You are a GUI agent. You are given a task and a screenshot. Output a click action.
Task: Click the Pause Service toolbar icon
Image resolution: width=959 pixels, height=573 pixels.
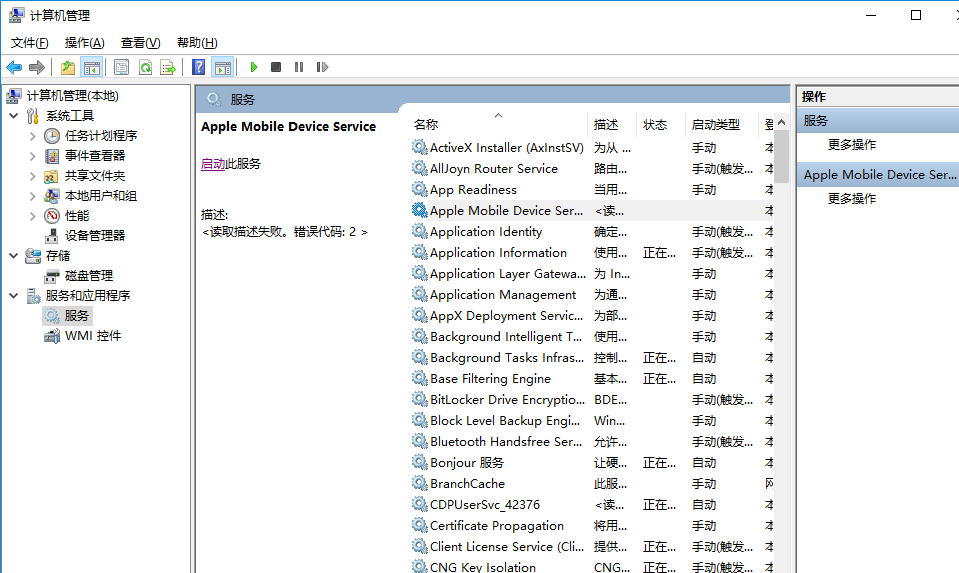point(299,67)
